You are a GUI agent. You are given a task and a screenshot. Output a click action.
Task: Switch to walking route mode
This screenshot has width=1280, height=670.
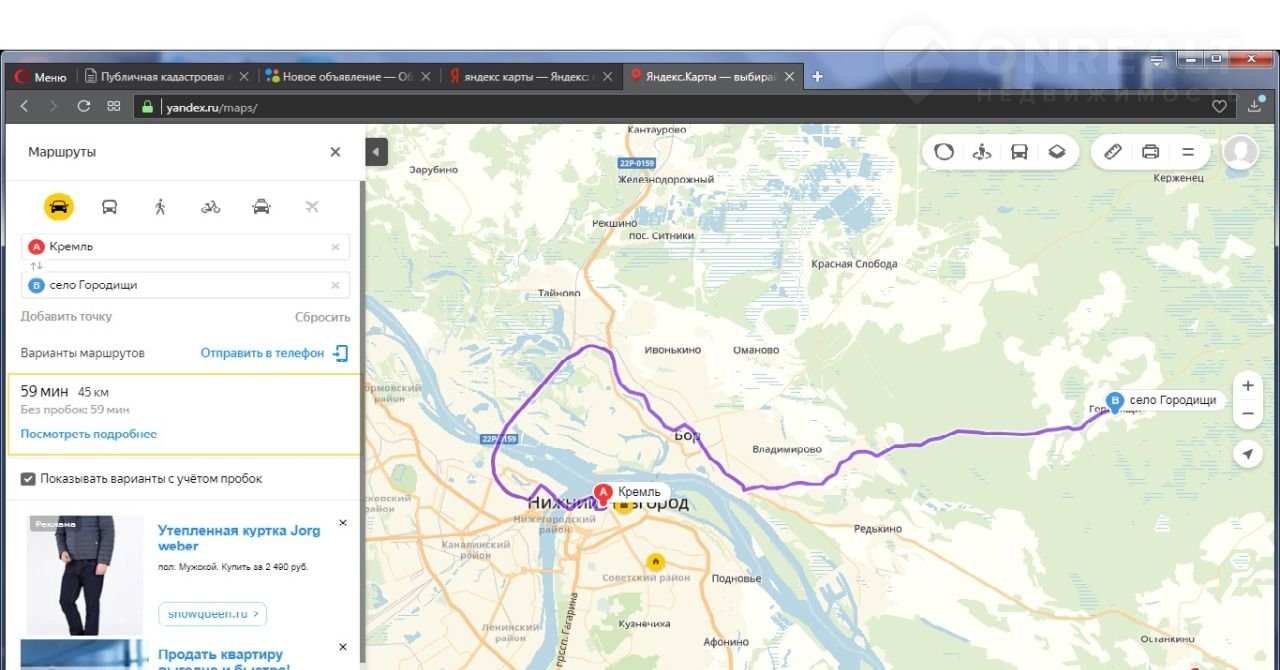tap(160, 207)
